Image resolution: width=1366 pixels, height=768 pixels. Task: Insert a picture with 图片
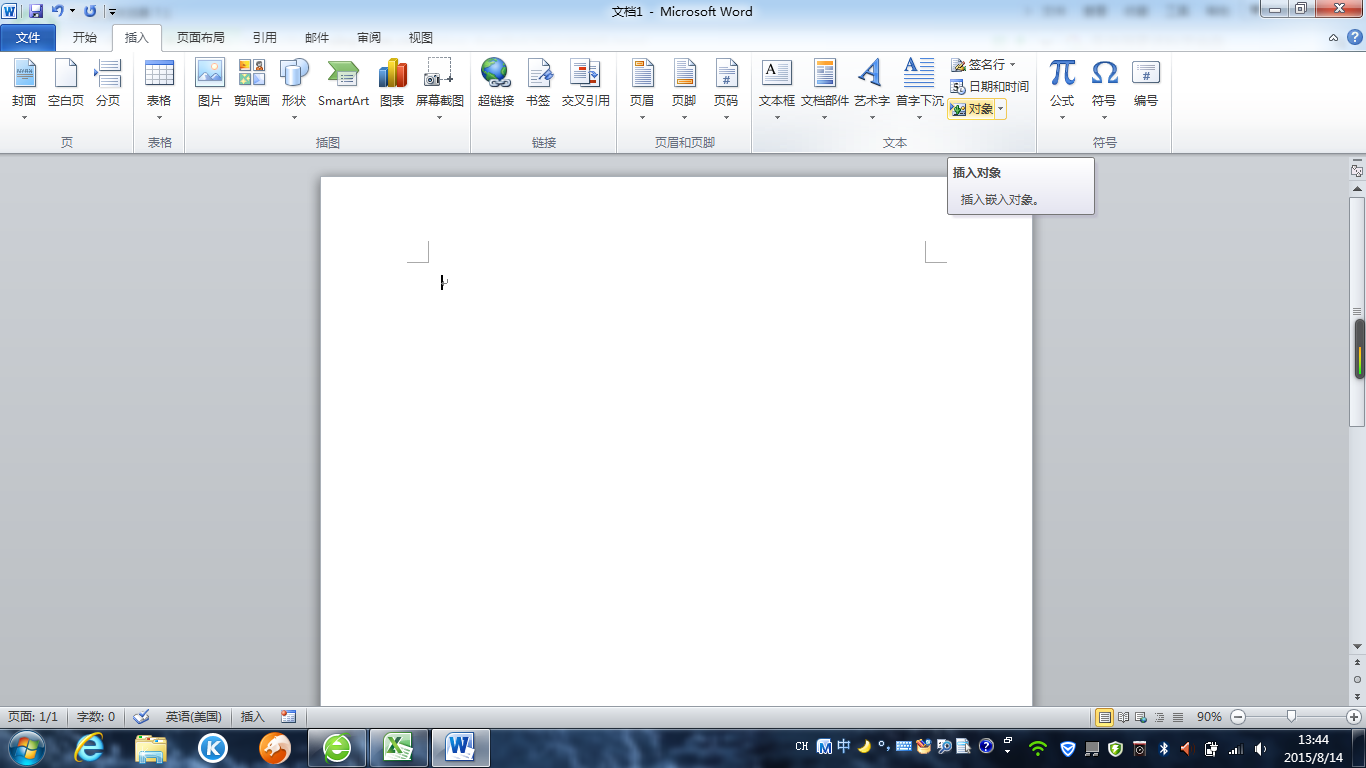210,83
